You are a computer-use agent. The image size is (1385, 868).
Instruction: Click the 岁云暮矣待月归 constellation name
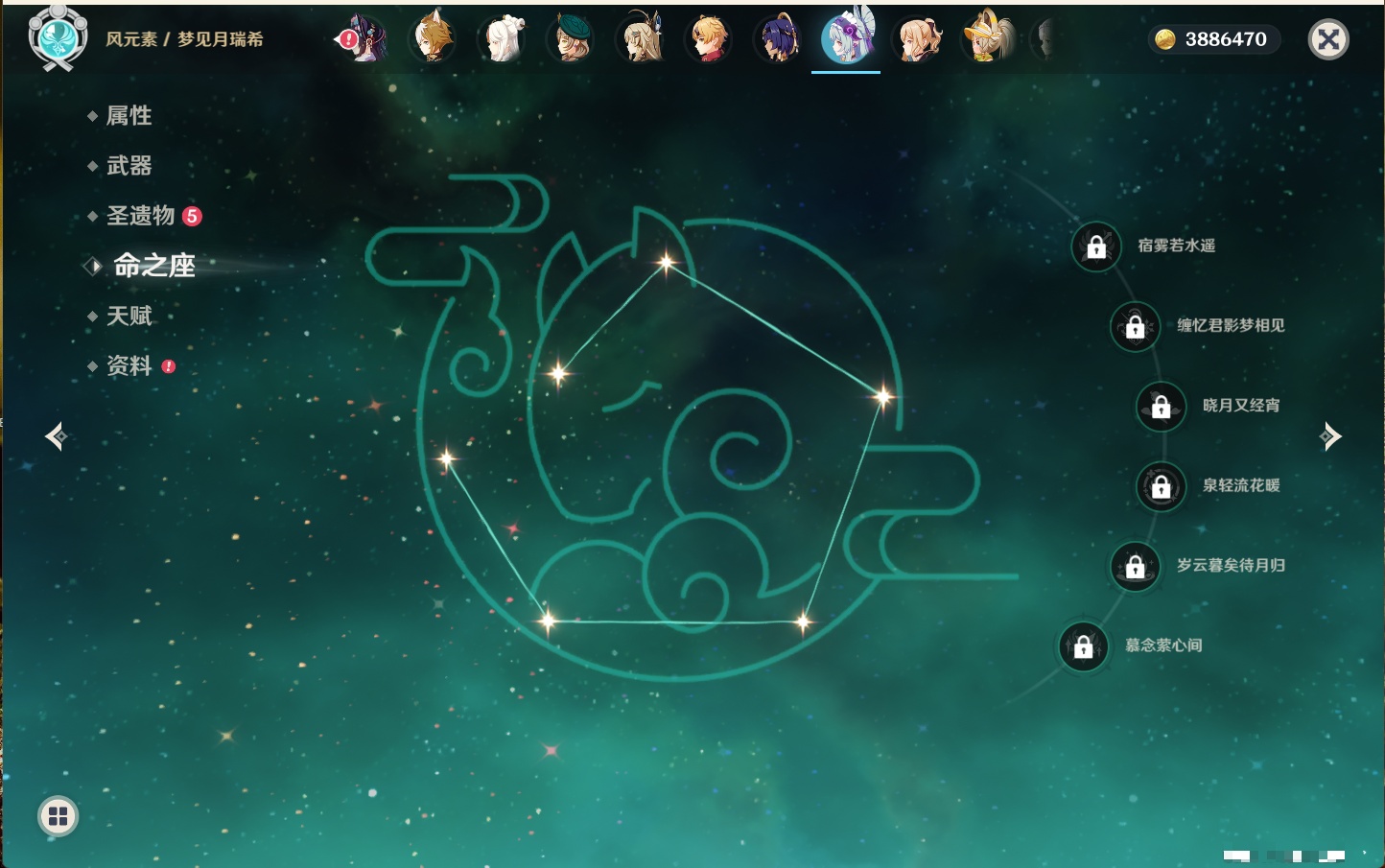coord(1232,565)
